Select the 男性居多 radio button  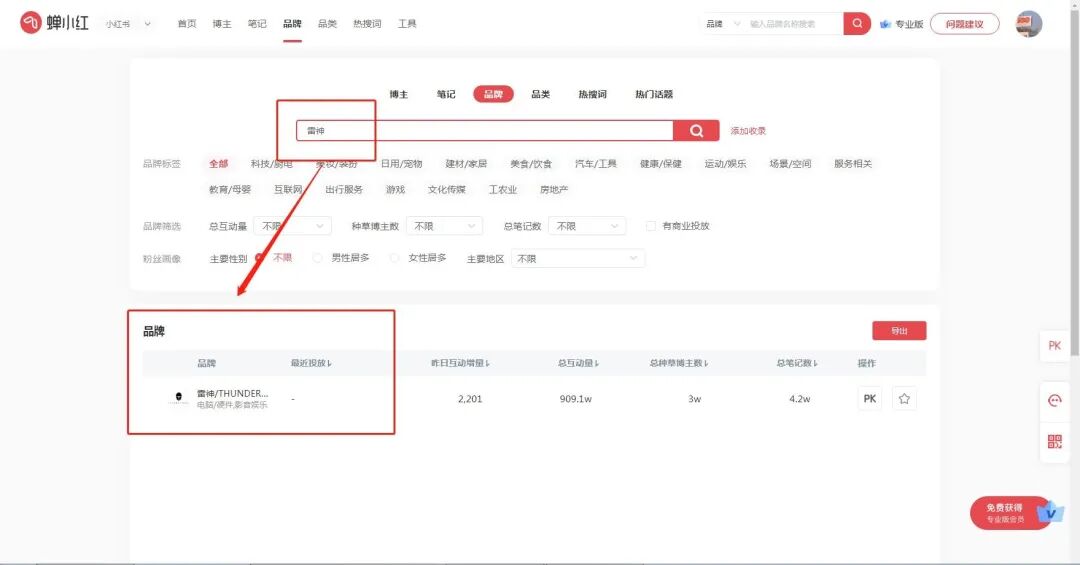[318, 258]
